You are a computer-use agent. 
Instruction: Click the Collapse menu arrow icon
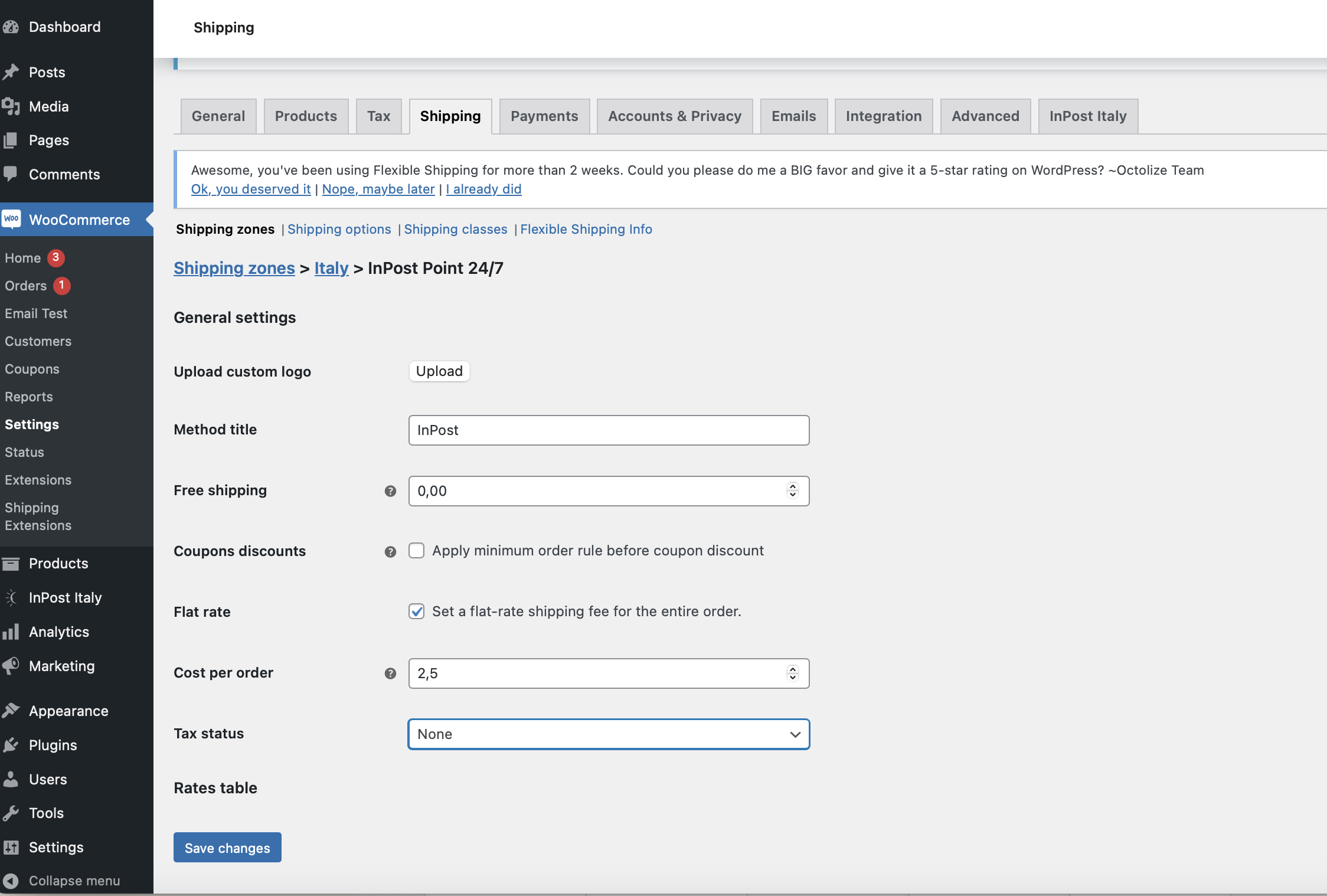tap(11, 881)
